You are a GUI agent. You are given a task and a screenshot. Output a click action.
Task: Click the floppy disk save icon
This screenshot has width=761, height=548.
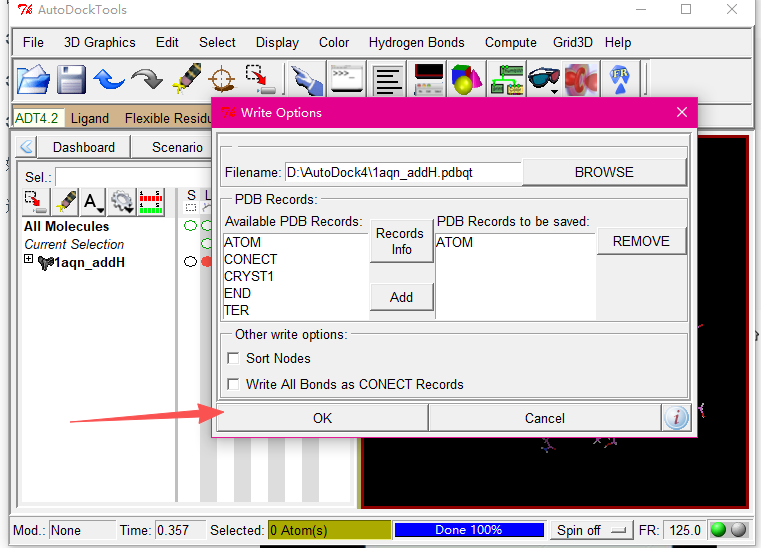(71, 78)
